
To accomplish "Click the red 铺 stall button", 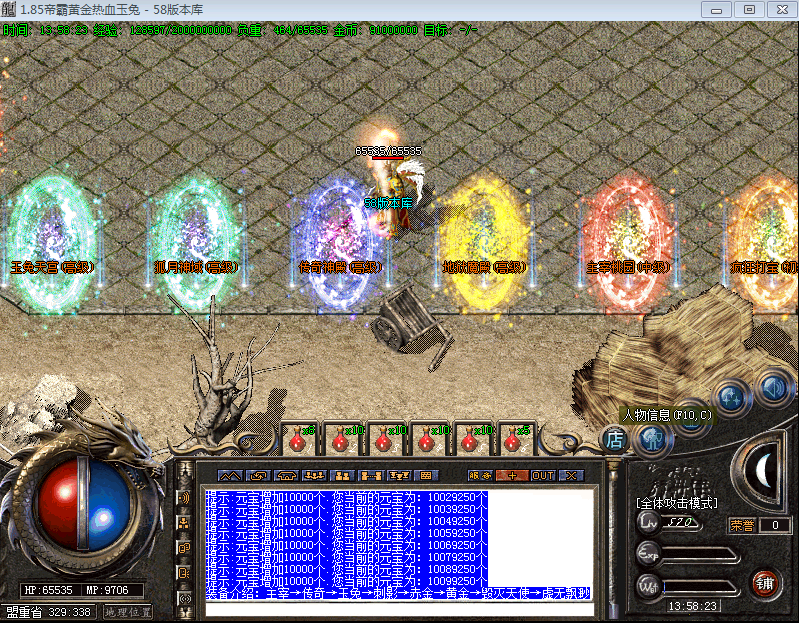I will (x=765, y=583).
